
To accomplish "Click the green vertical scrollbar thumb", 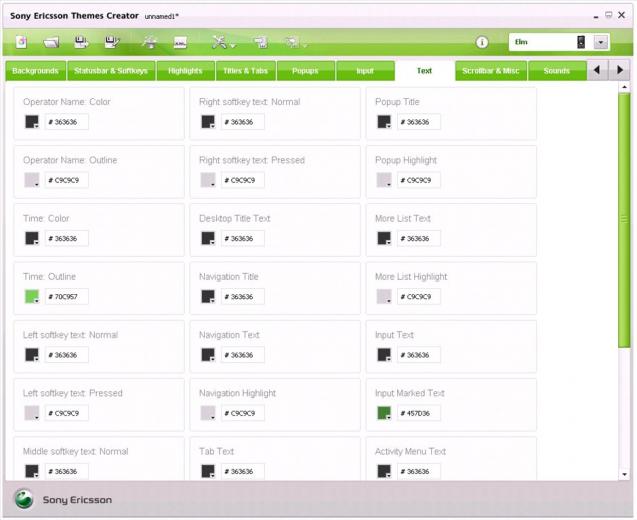I will (x=624, y=220).
